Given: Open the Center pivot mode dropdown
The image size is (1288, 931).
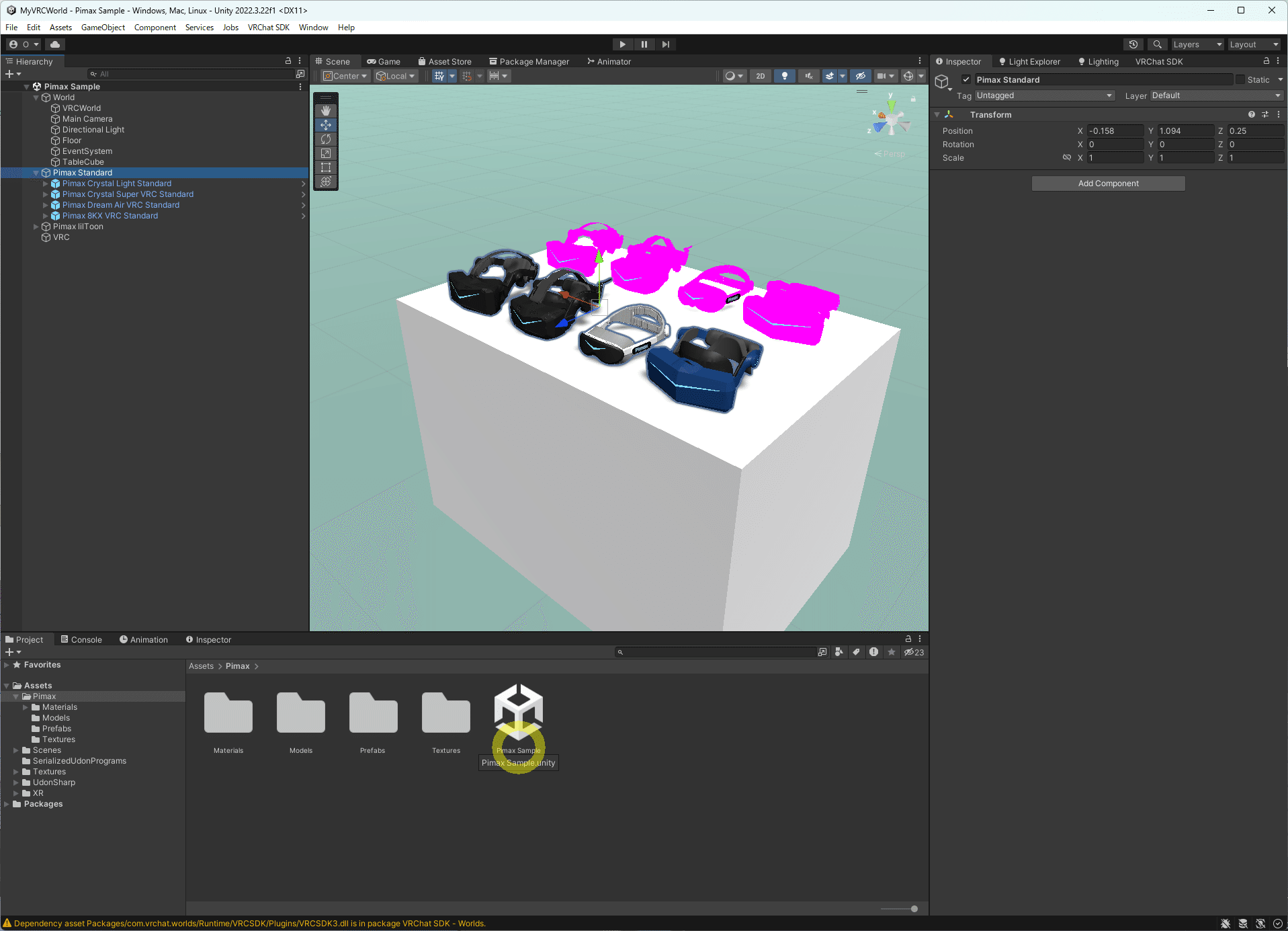Looking at the screenshot, I should pyautogui.click(x=345, y=76).
